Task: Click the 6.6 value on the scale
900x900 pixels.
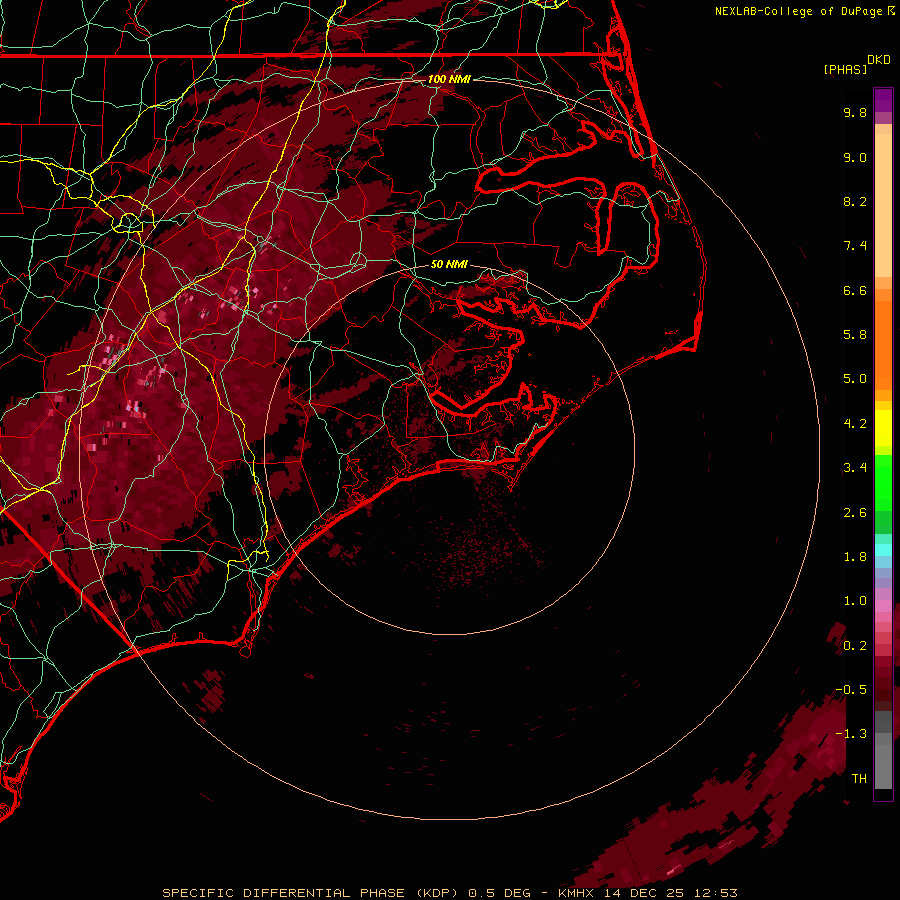Action: tap(855, 290)
